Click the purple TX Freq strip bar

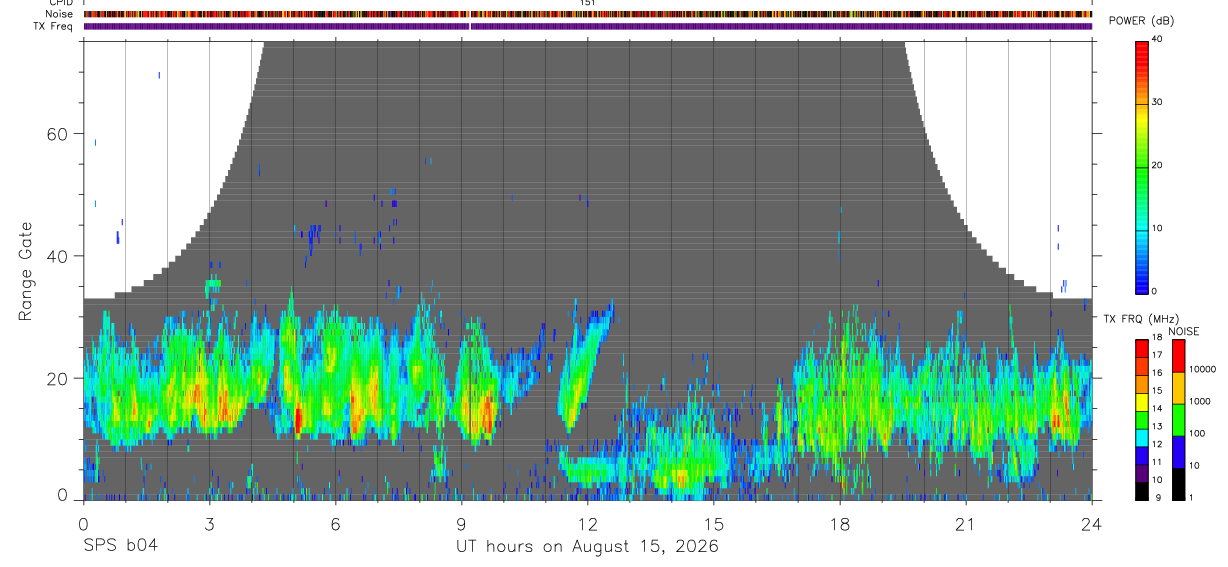(x=588, y=26)
